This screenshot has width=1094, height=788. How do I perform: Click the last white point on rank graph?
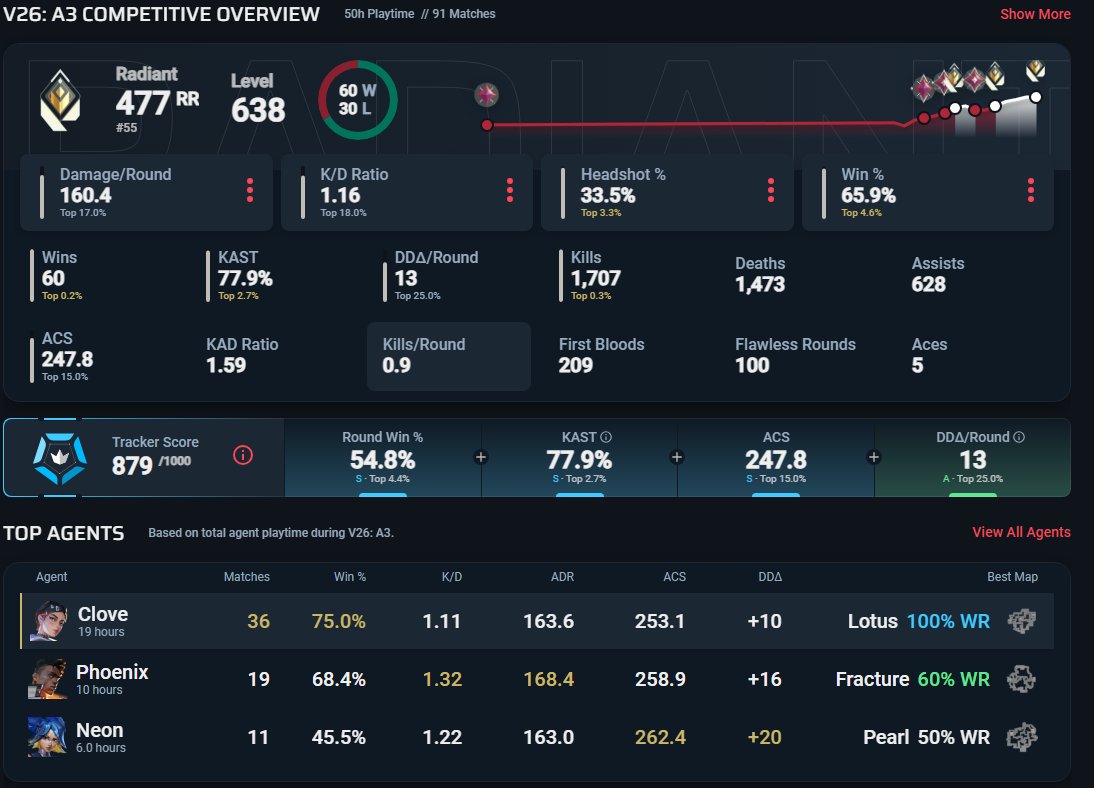1035,97
